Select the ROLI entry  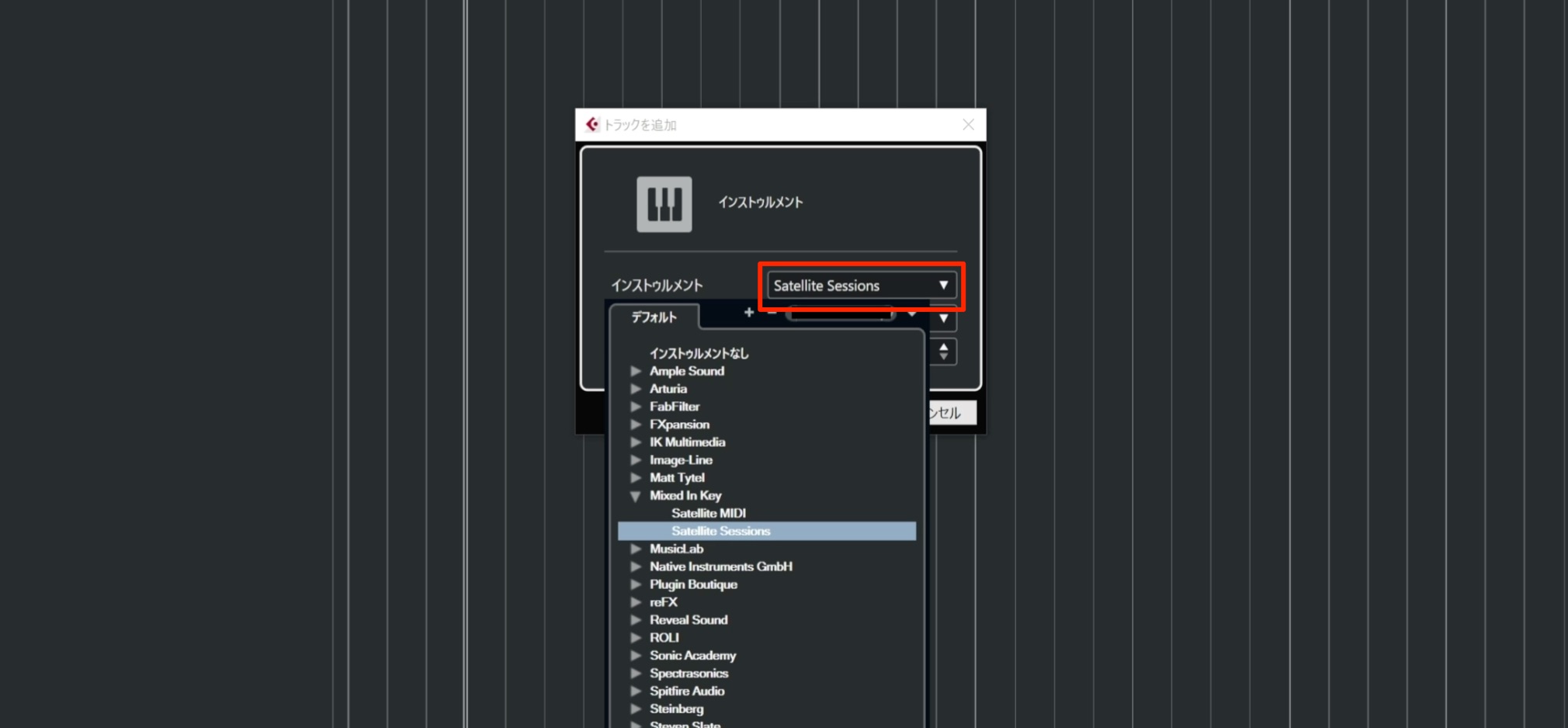pyautogui.click(x=664, y=638)
